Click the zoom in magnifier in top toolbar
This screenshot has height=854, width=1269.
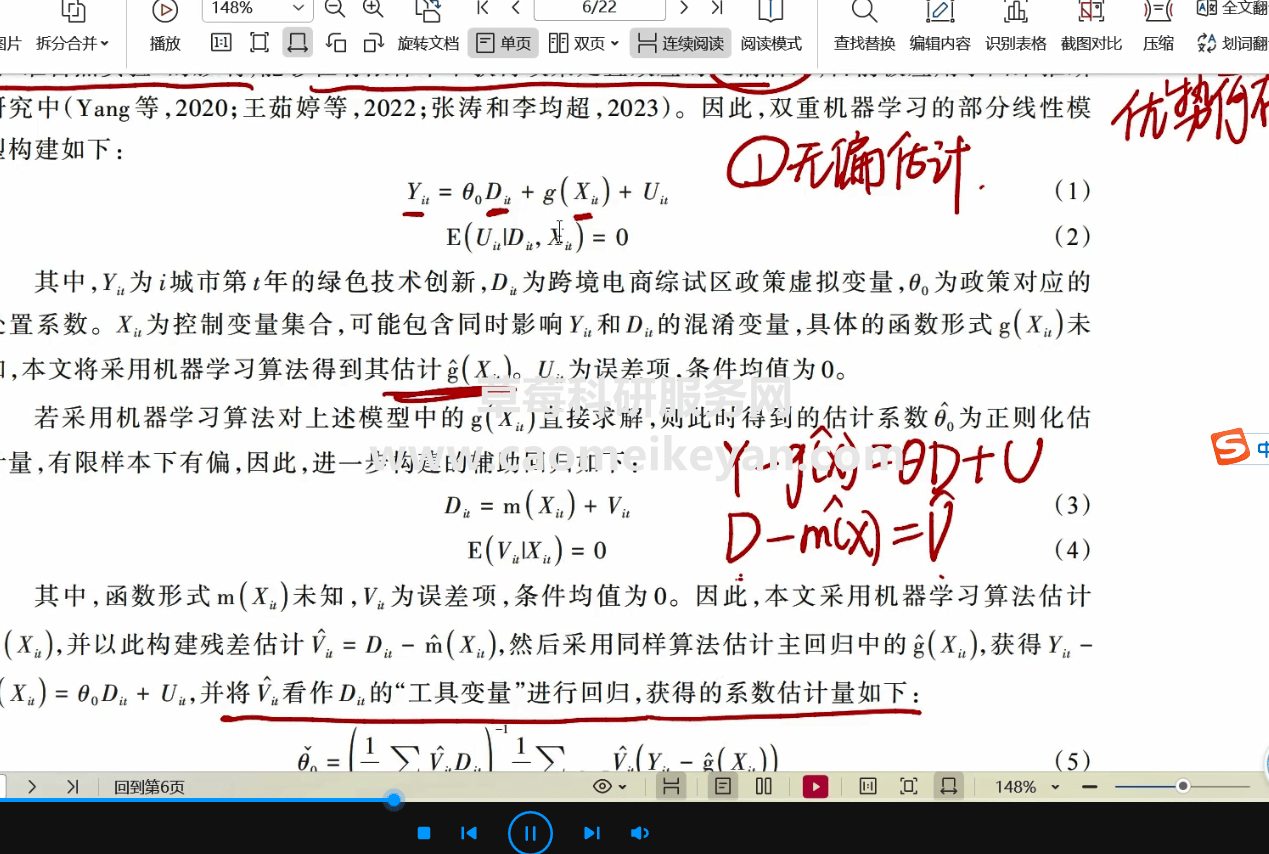pos(373,9)
